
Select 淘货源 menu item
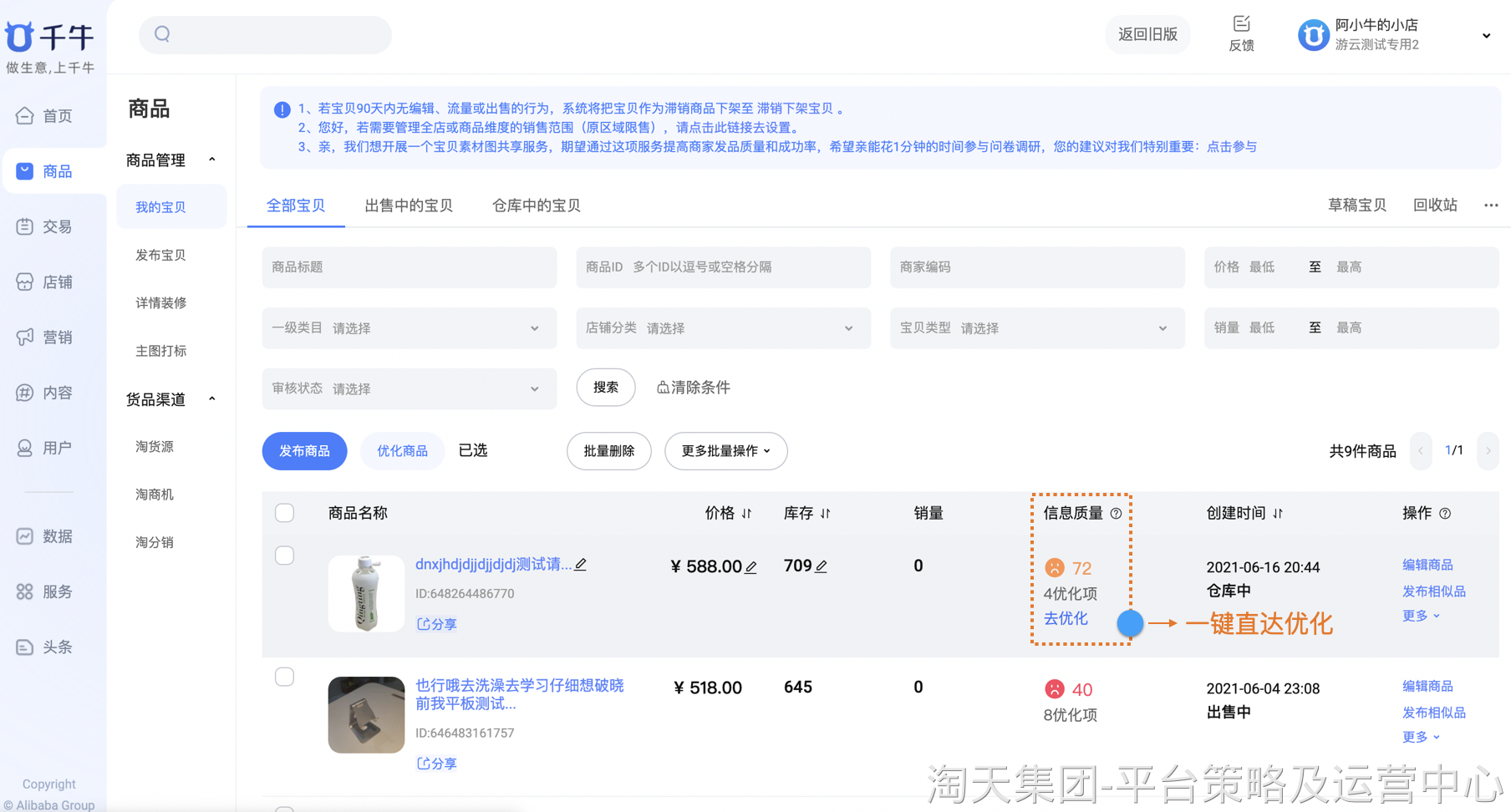tap(155, 447)
